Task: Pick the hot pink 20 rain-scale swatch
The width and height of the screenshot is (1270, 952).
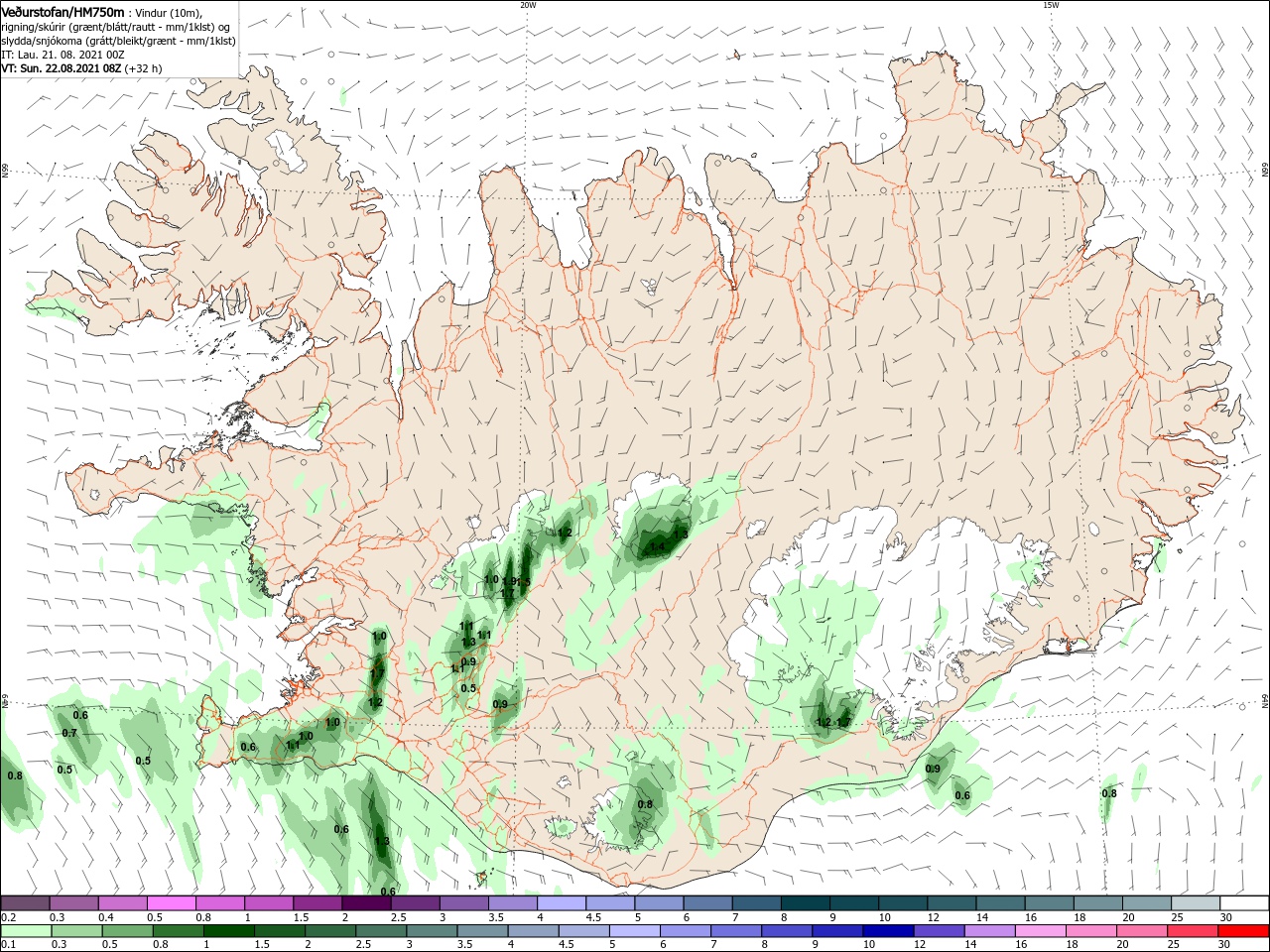Action: pyautogui.click(x=1141, y=931)
